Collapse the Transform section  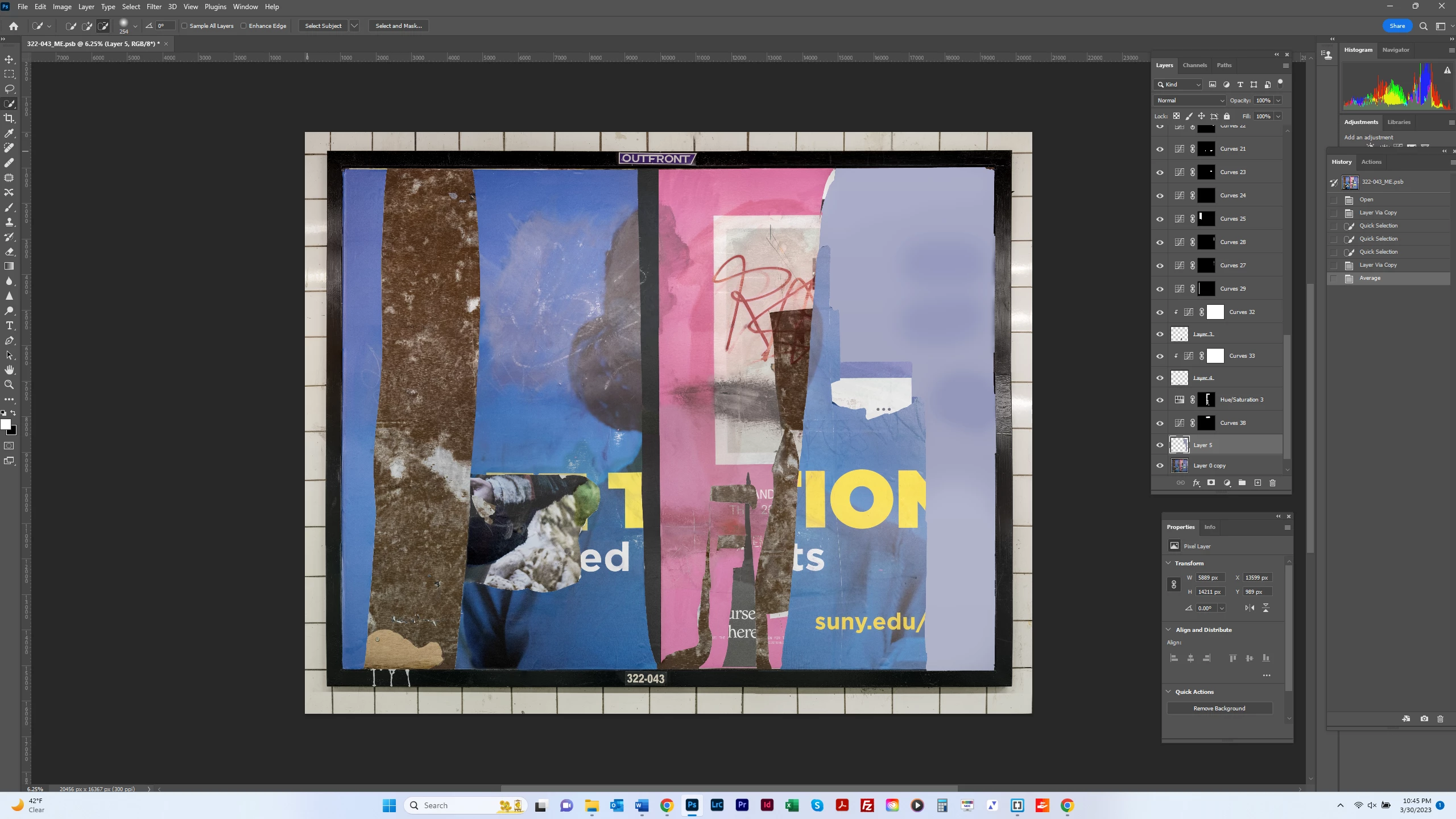1169,563
